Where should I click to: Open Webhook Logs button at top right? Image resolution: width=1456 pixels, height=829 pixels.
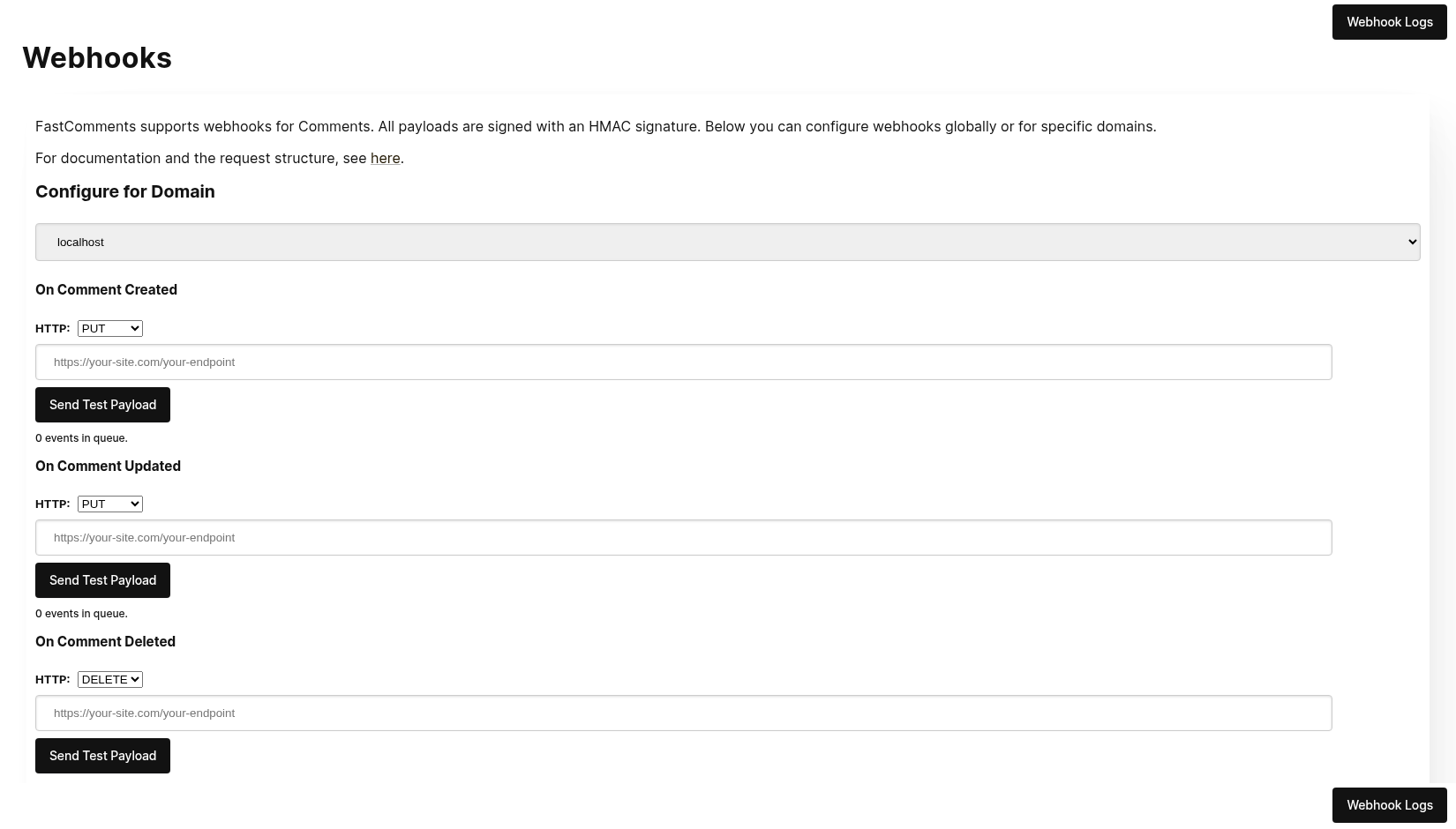pyautogui.click(x=1389, y=22)
